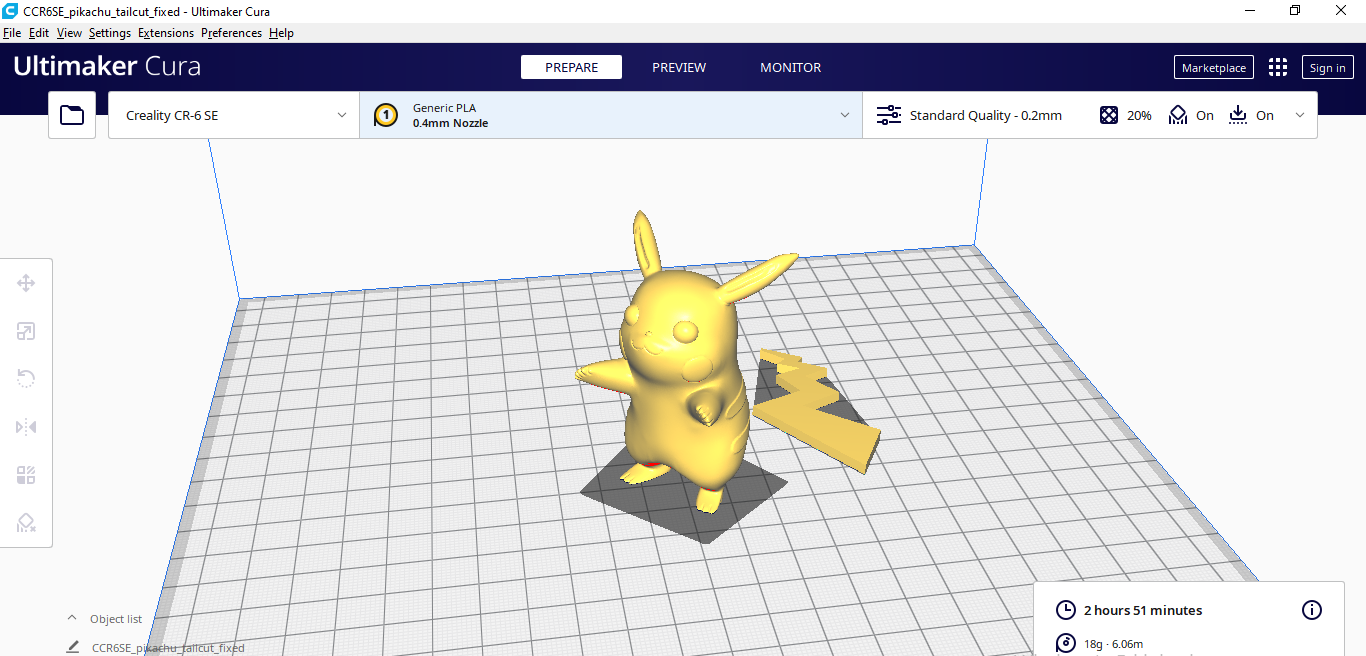Select the Pikachu model on the build plate
The width and height of the screenshot is (1366, 656).
670,380
